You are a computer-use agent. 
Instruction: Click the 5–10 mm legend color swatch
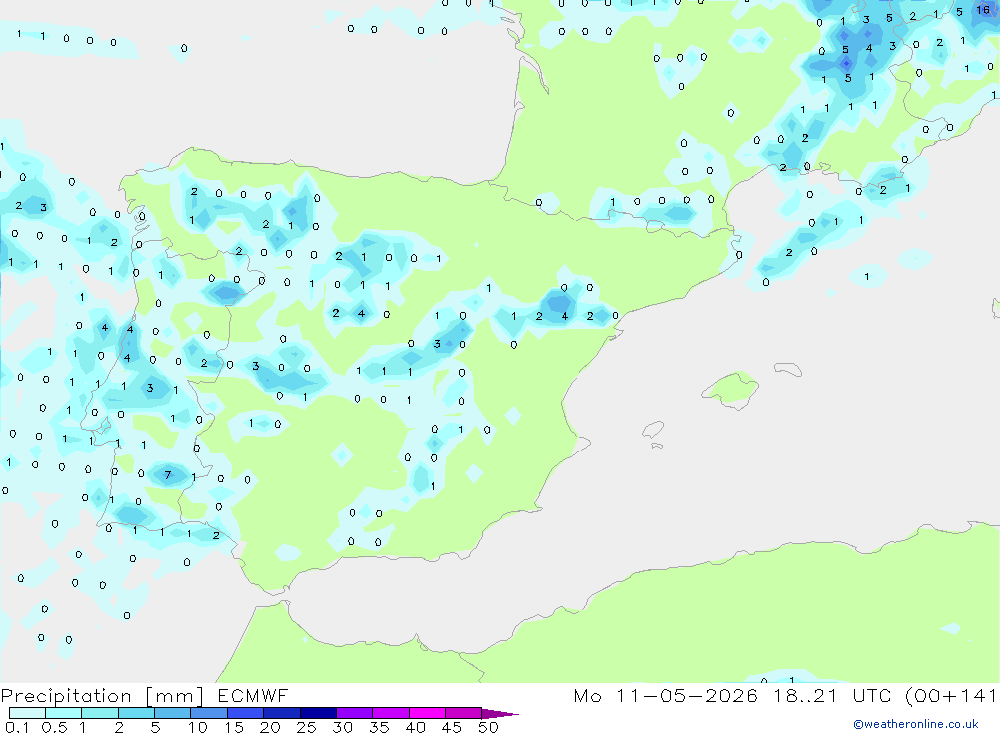[x=173, y=713]
